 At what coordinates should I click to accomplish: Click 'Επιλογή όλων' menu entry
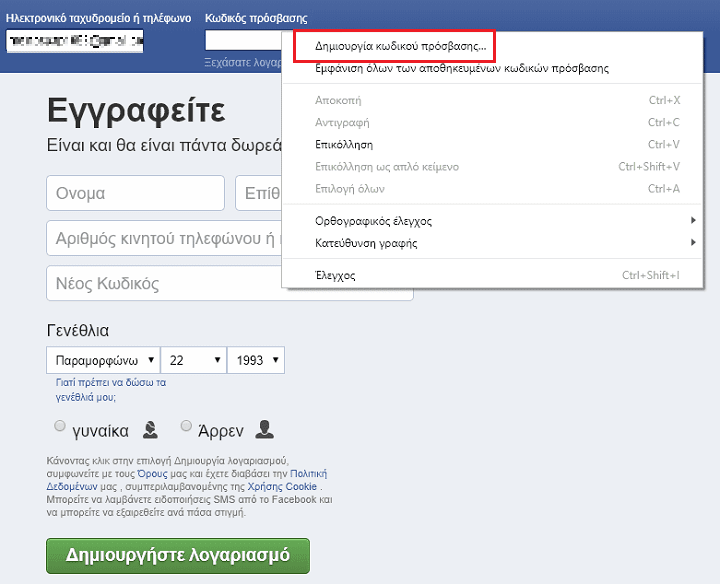(493, 189)
